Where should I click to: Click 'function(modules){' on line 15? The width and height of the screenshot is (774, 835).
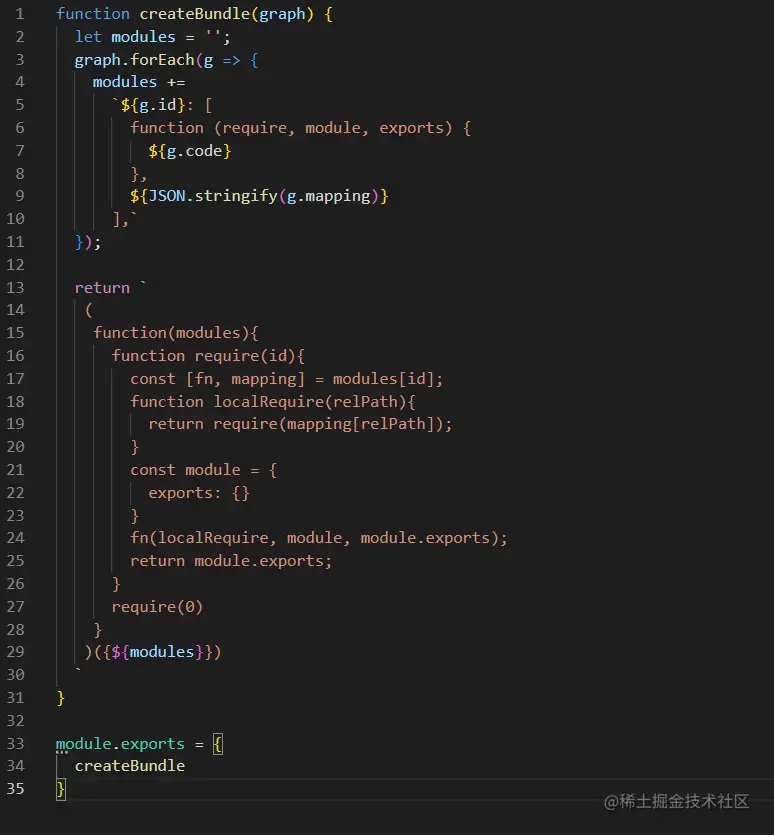(176, 333)
